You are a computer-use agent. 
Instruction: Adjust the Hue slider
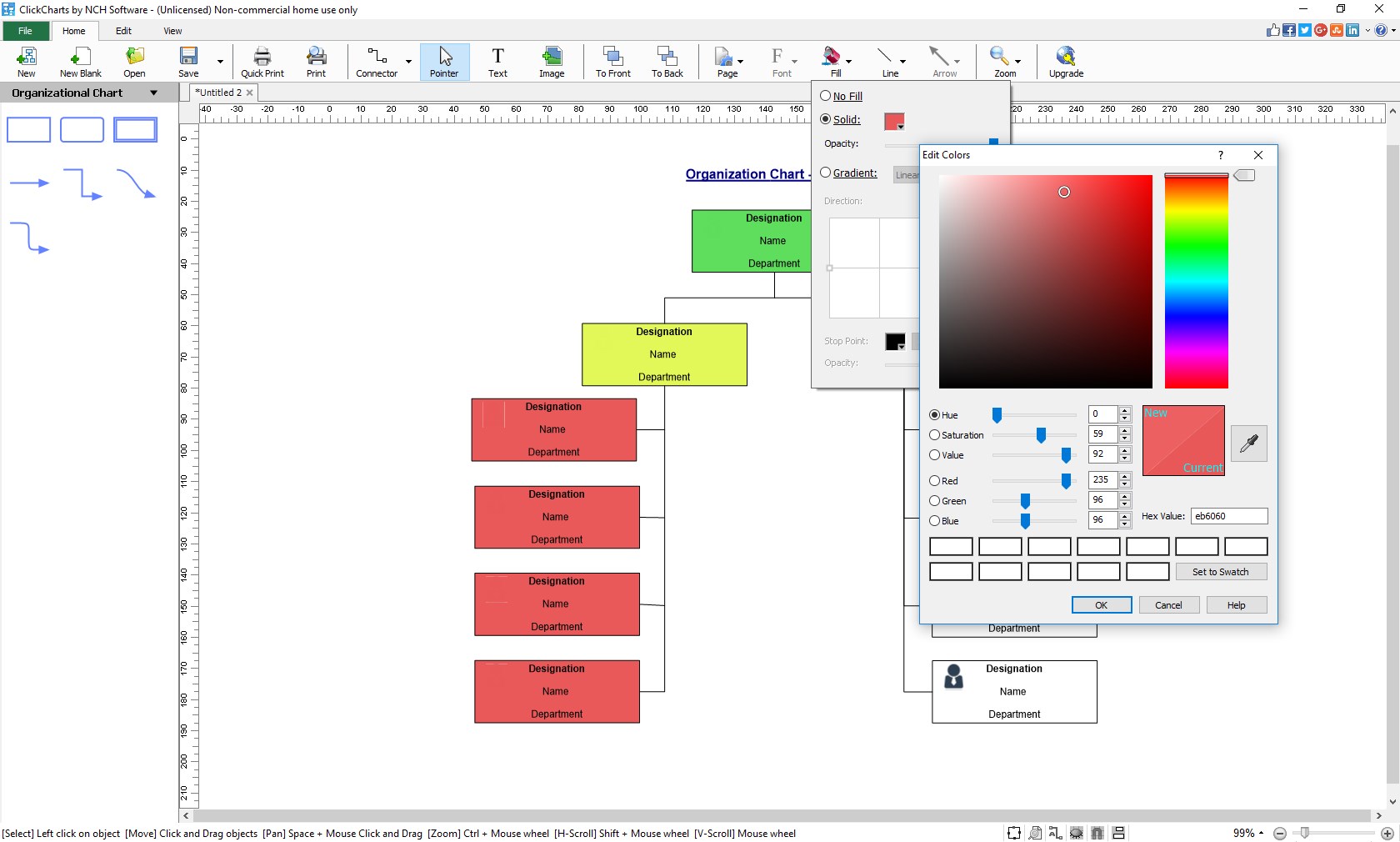coord(997,414)
